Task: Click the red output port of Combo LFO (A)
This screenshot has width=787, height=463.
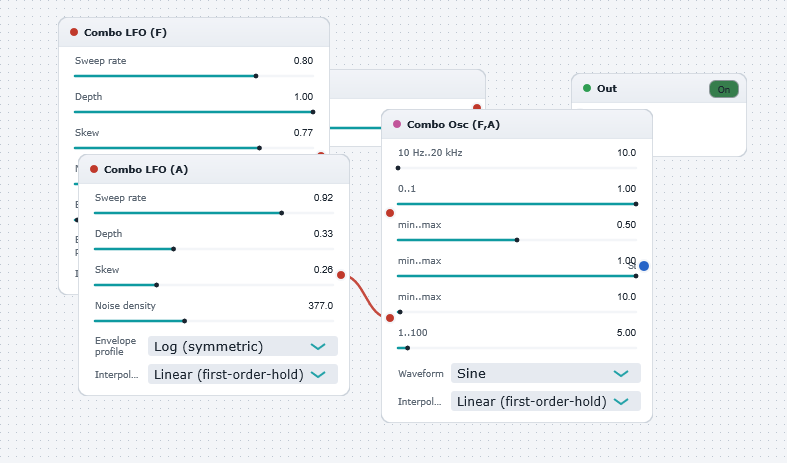Action: point(341,275)
